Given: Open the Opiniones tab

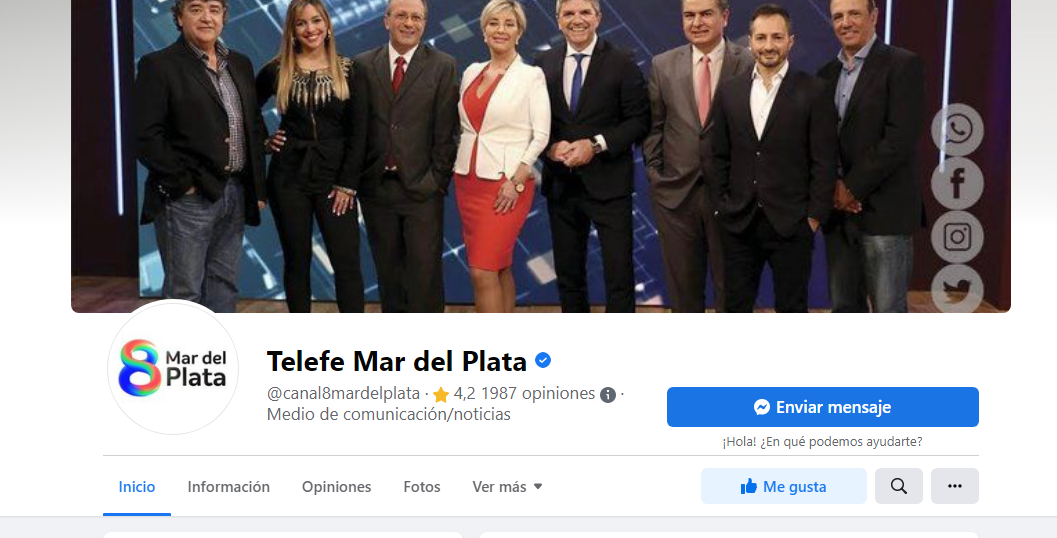Looking at the screenshot, I should tap(336, 487).
